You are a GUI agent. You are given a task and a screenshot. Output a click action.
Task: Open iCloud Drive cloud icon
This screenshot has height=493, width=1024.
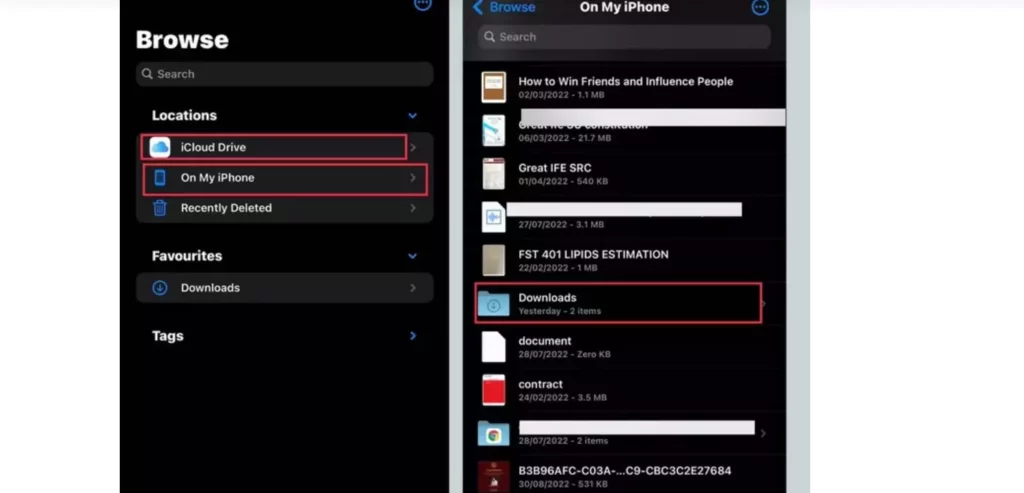click(160, 148)
